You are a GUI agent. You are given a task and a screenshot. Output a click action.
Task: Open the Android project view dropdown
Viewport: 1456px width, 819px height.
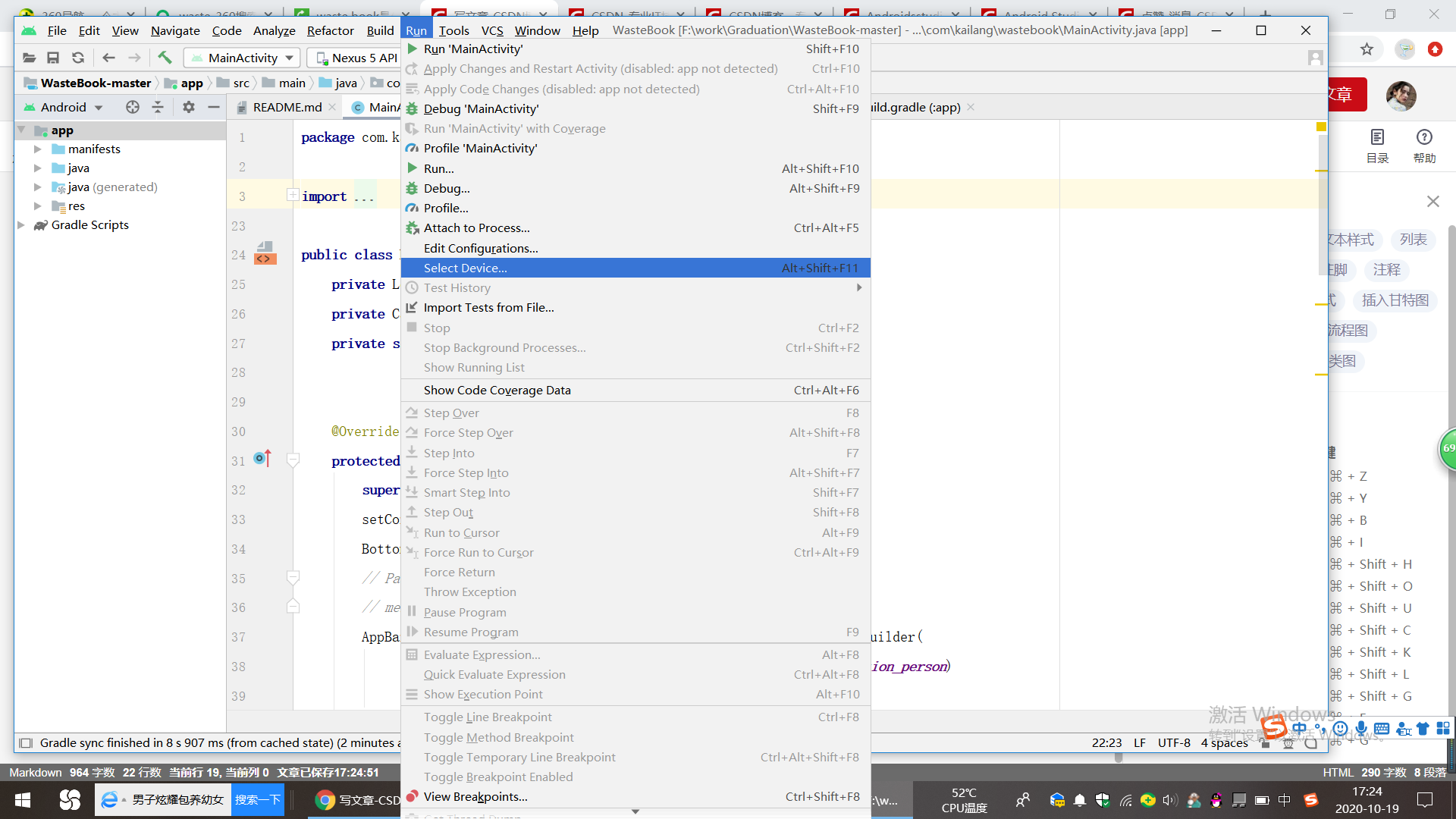click(64, 107)
